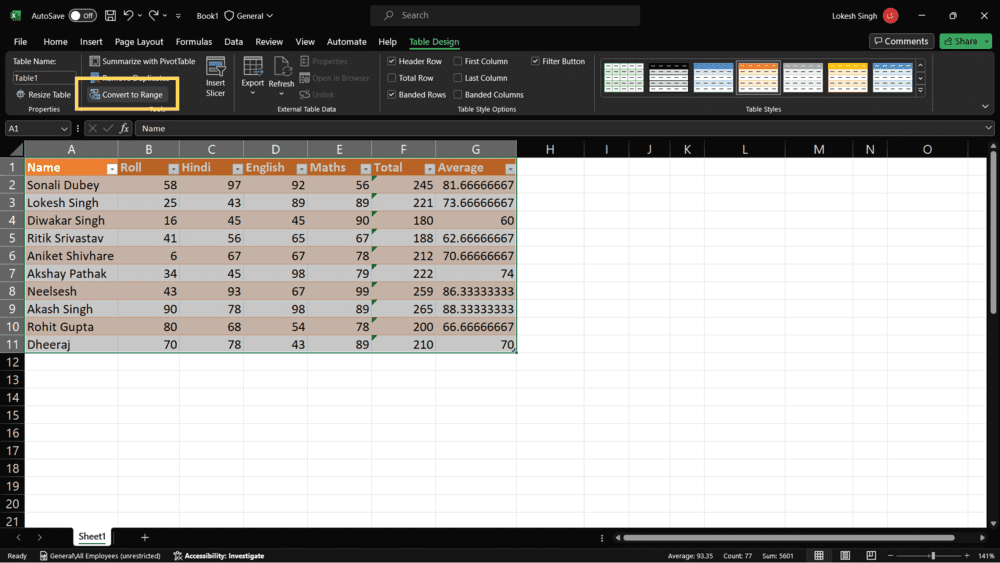Viewport: 1000px width, 563px height.
Task: Select the Sheet1 tab
Action: pyautogui.click(x=92, y=537)
